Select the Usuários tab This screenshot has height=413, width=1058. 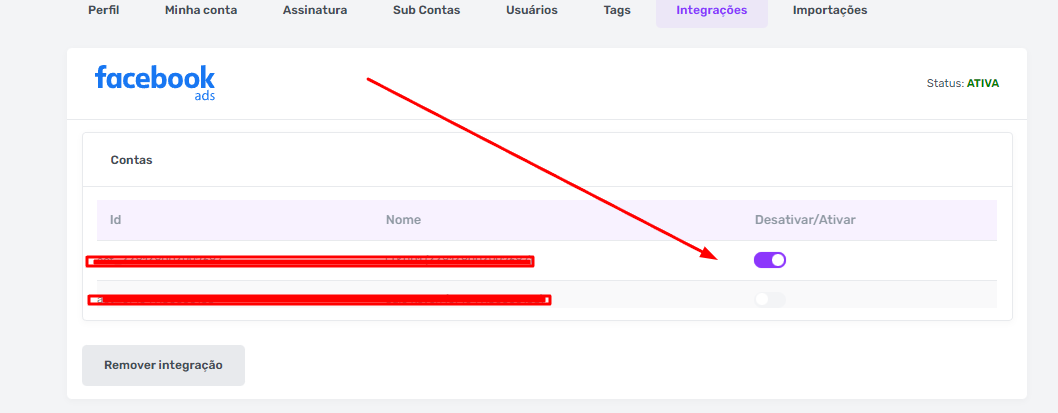pos(532,10)
